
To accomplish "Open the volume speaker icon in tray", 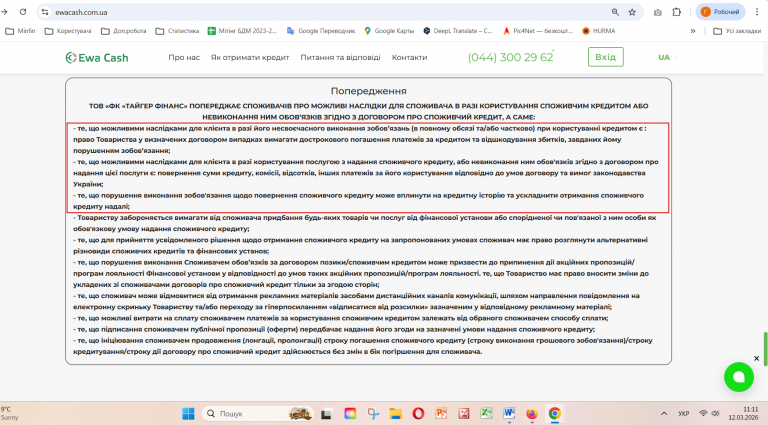I will tap(715, 414).
